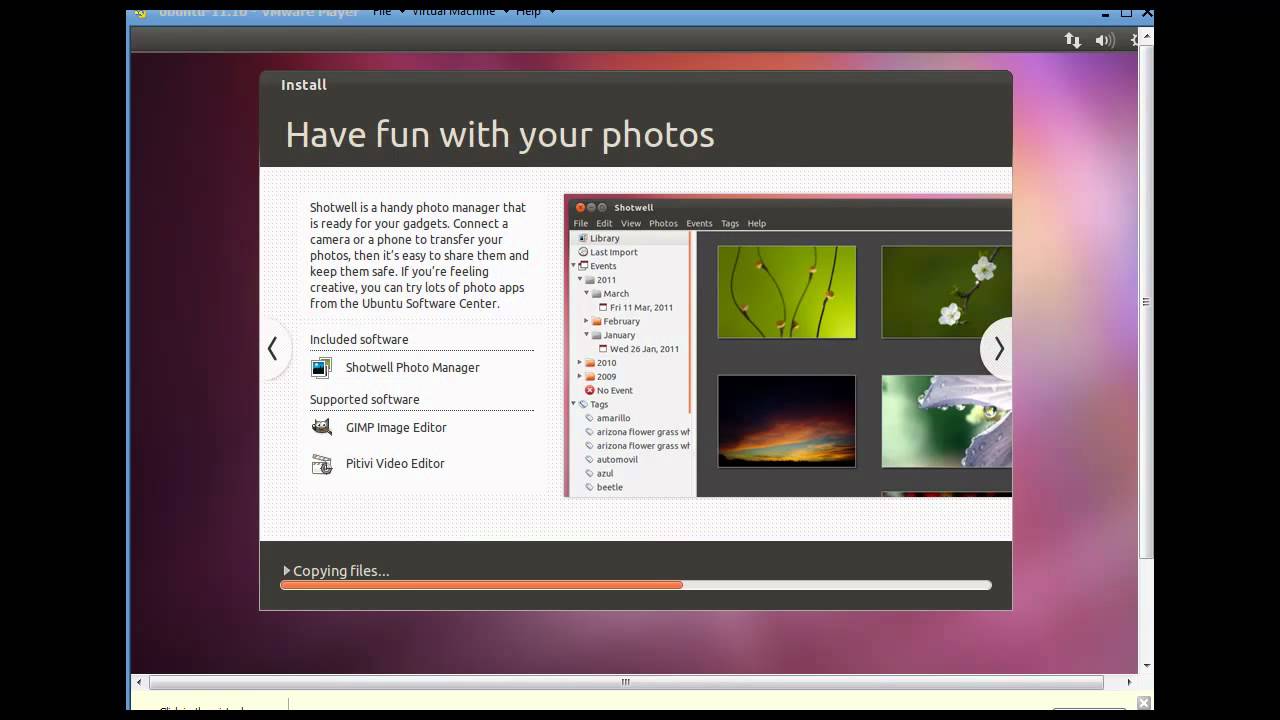
Task: Expand the Copying files details
Action: click(287, 571)
